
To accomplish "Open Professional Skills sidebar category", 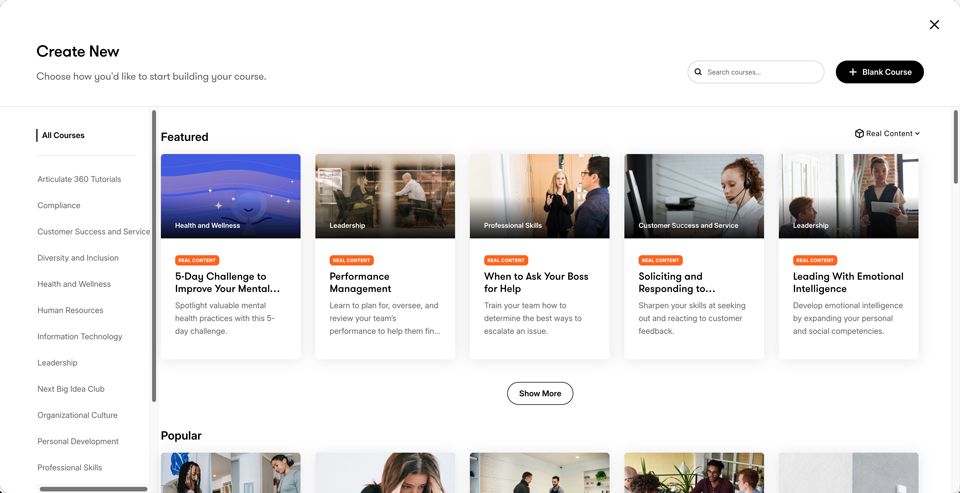I will 70,468.
